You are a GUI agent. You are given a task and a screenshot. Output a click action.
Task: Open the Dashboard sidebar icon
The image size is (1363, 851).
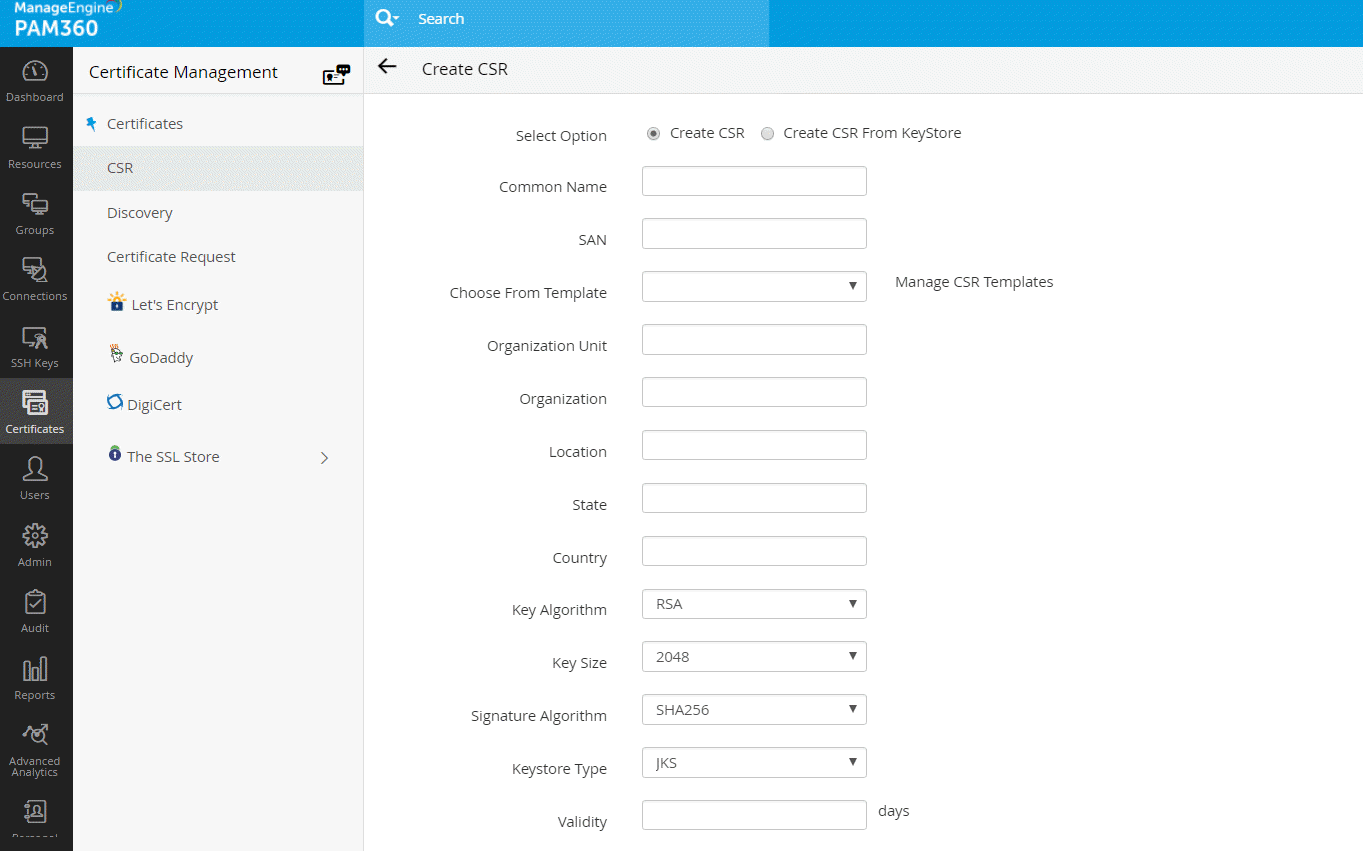[x=35, y=81]
